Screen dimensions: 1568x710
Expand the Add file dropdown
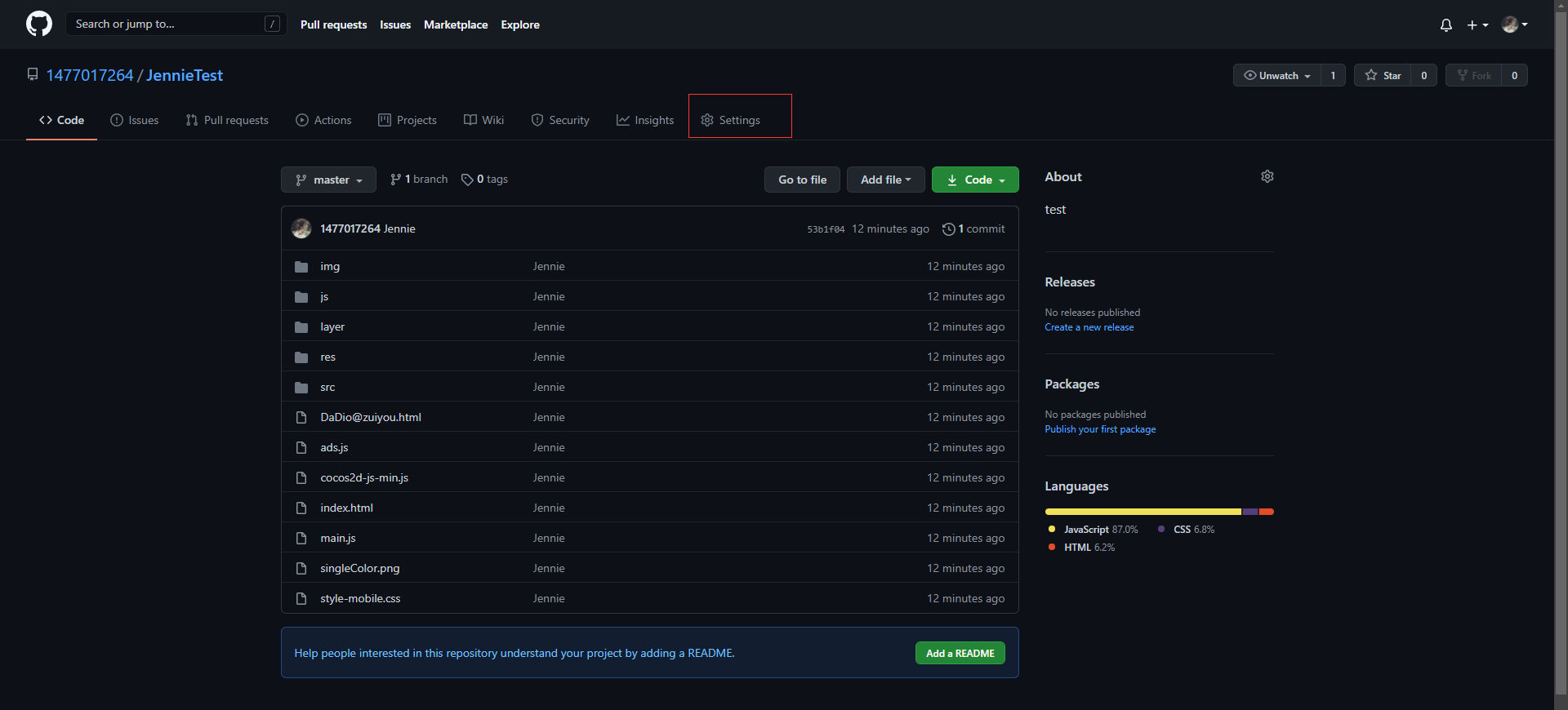tap(885, 180)
